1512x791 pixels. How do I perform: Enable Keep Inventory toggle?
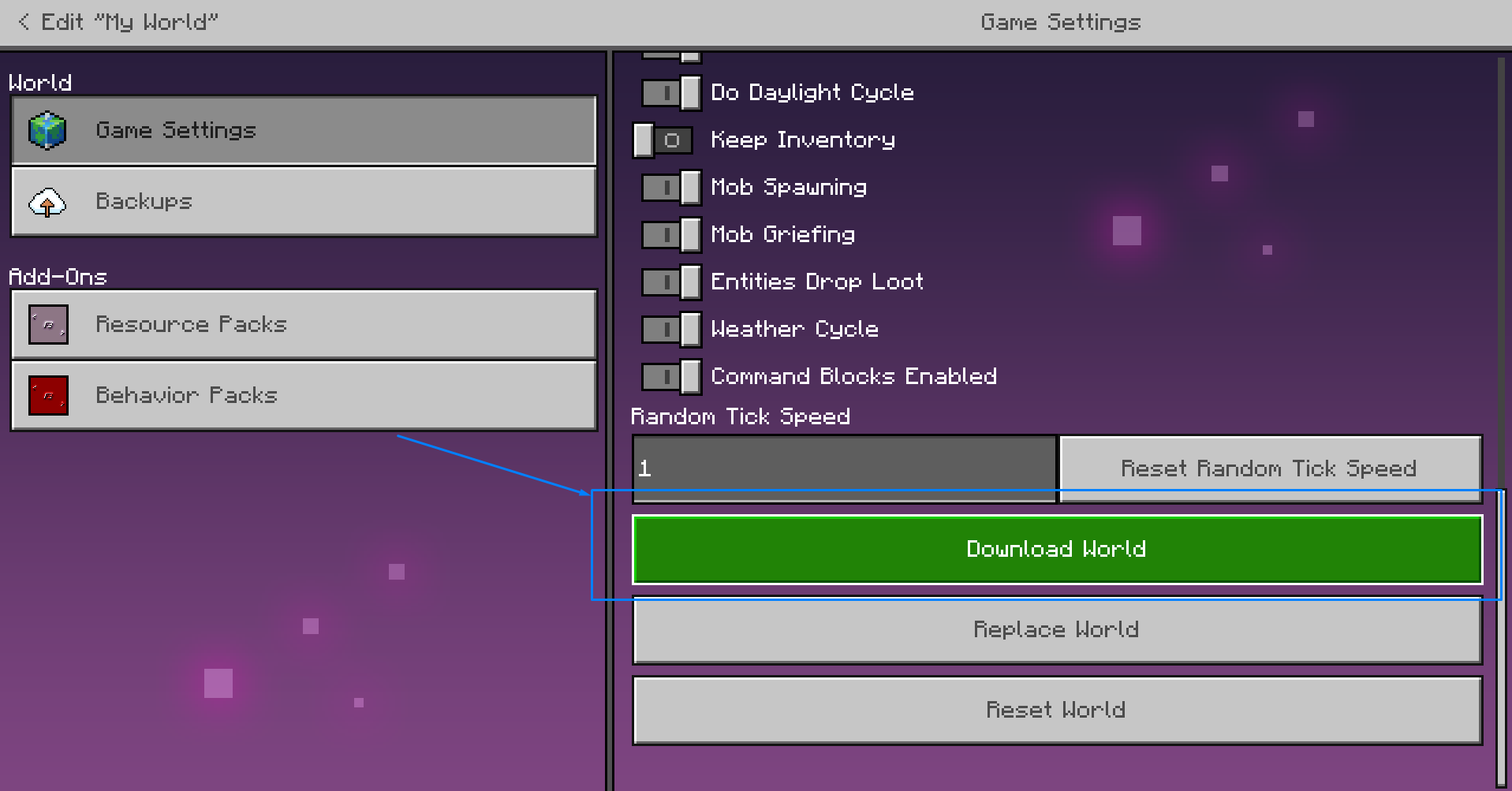(x=663, y=140)
